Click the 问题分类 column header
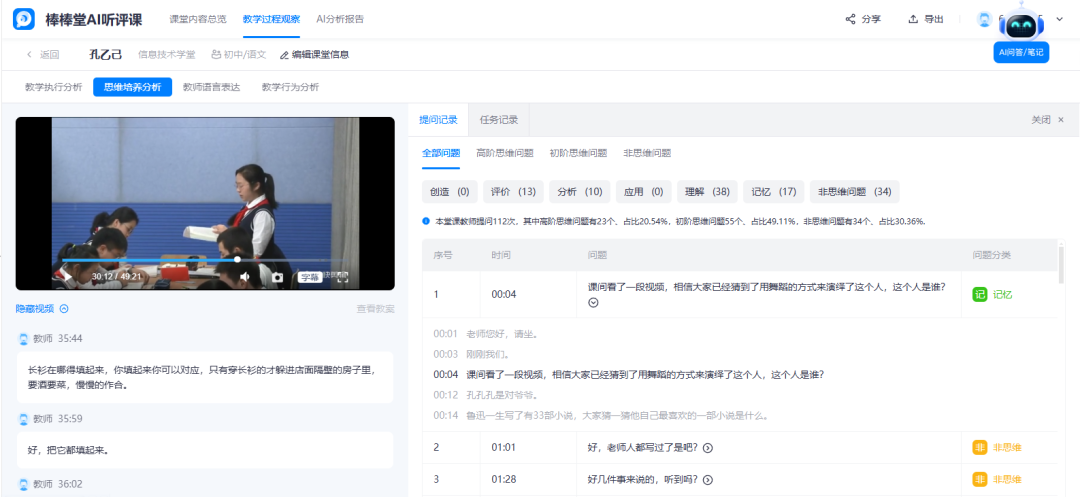 tap(991, 255)
